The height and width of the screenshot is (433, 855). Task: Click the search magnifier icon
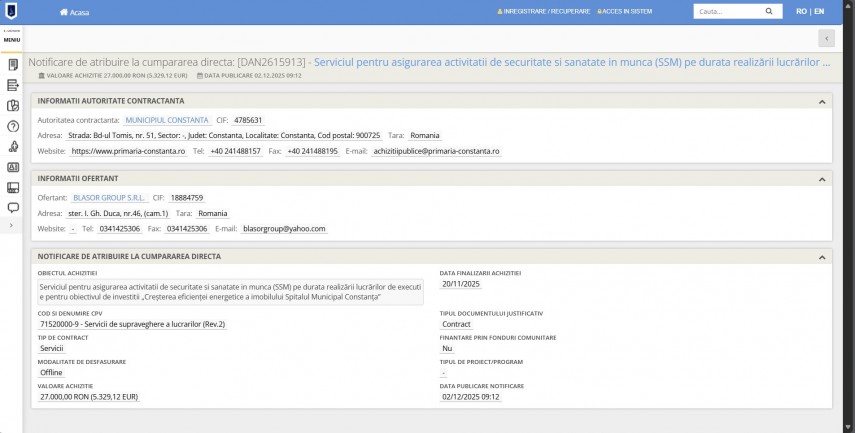tap(768, 12)
